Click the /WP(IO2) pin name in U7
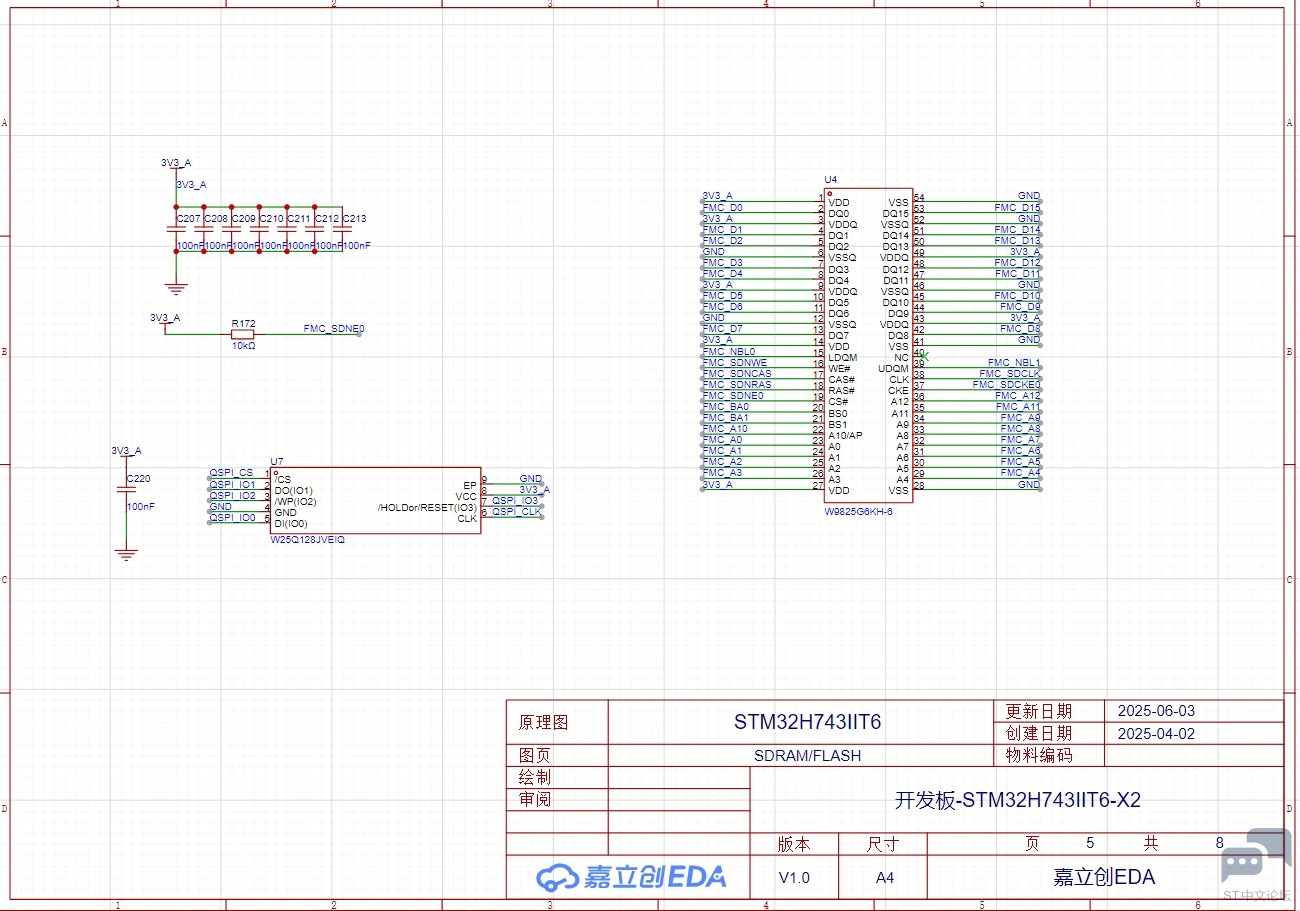1300x911 pixels. pos(295,501)
